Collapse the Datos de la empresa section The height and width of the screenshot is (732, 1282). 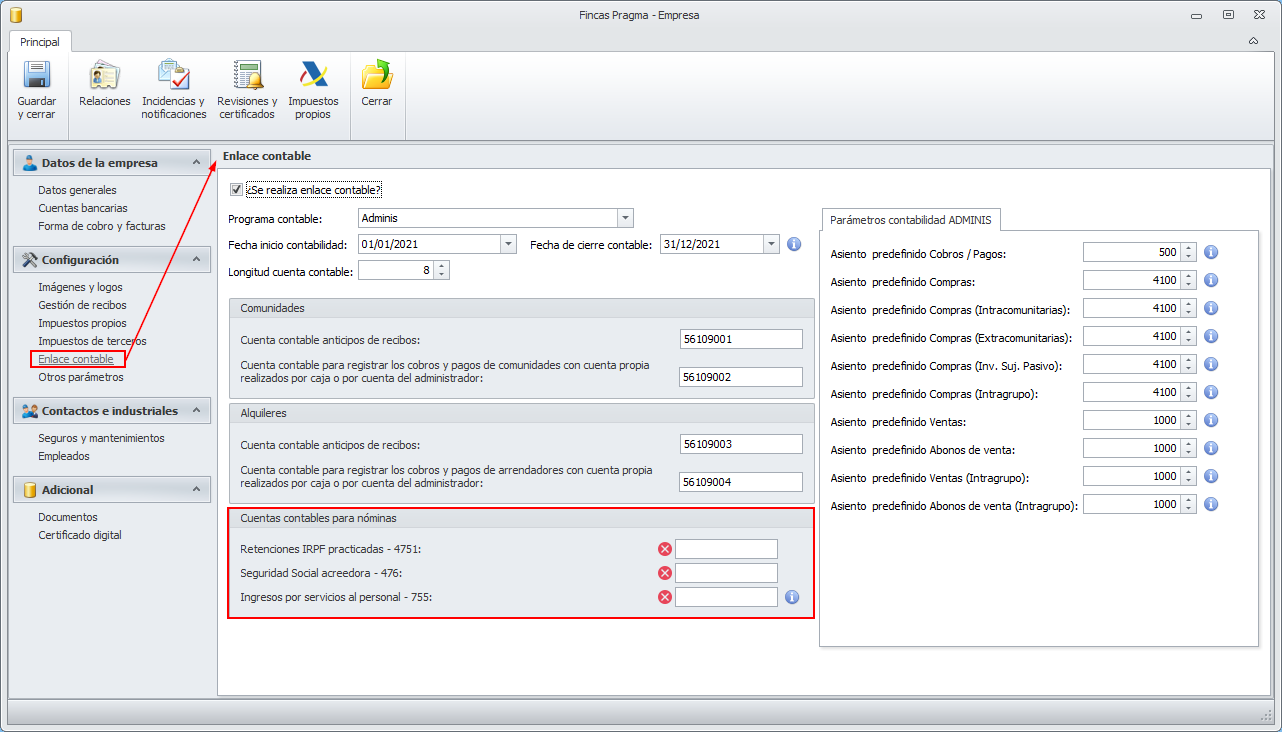[196, 163]
